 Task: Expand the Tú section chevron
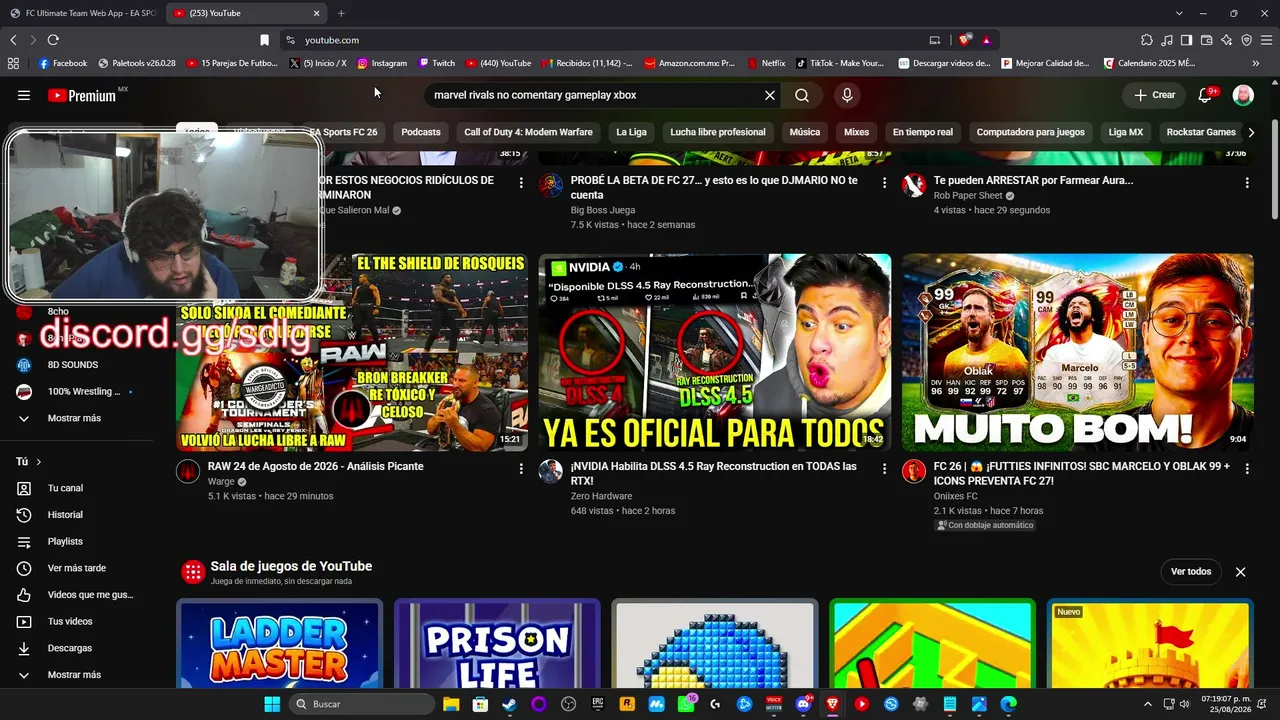click(39, 462)
